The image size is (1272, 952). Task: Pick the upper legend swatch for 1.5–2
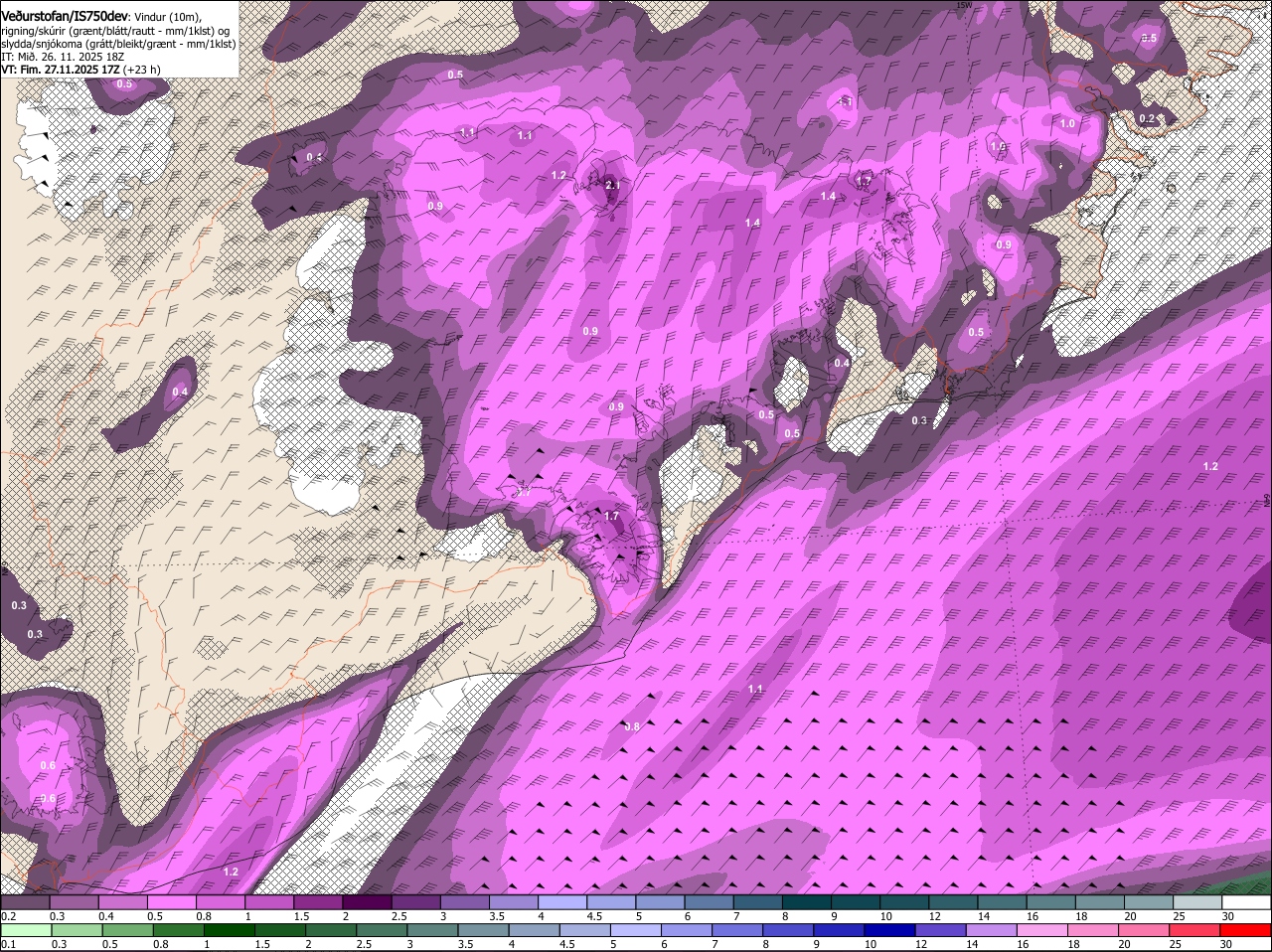[318, 902]
